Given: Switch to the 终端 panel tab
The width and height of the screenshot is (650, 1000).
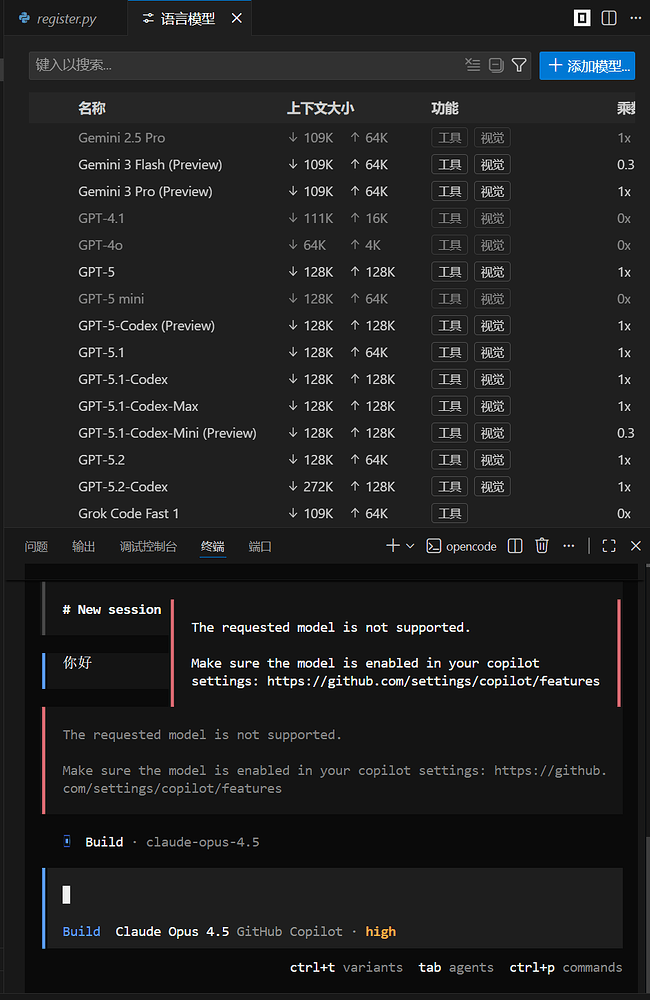Looking at the screenshot, I should point(212,547).
